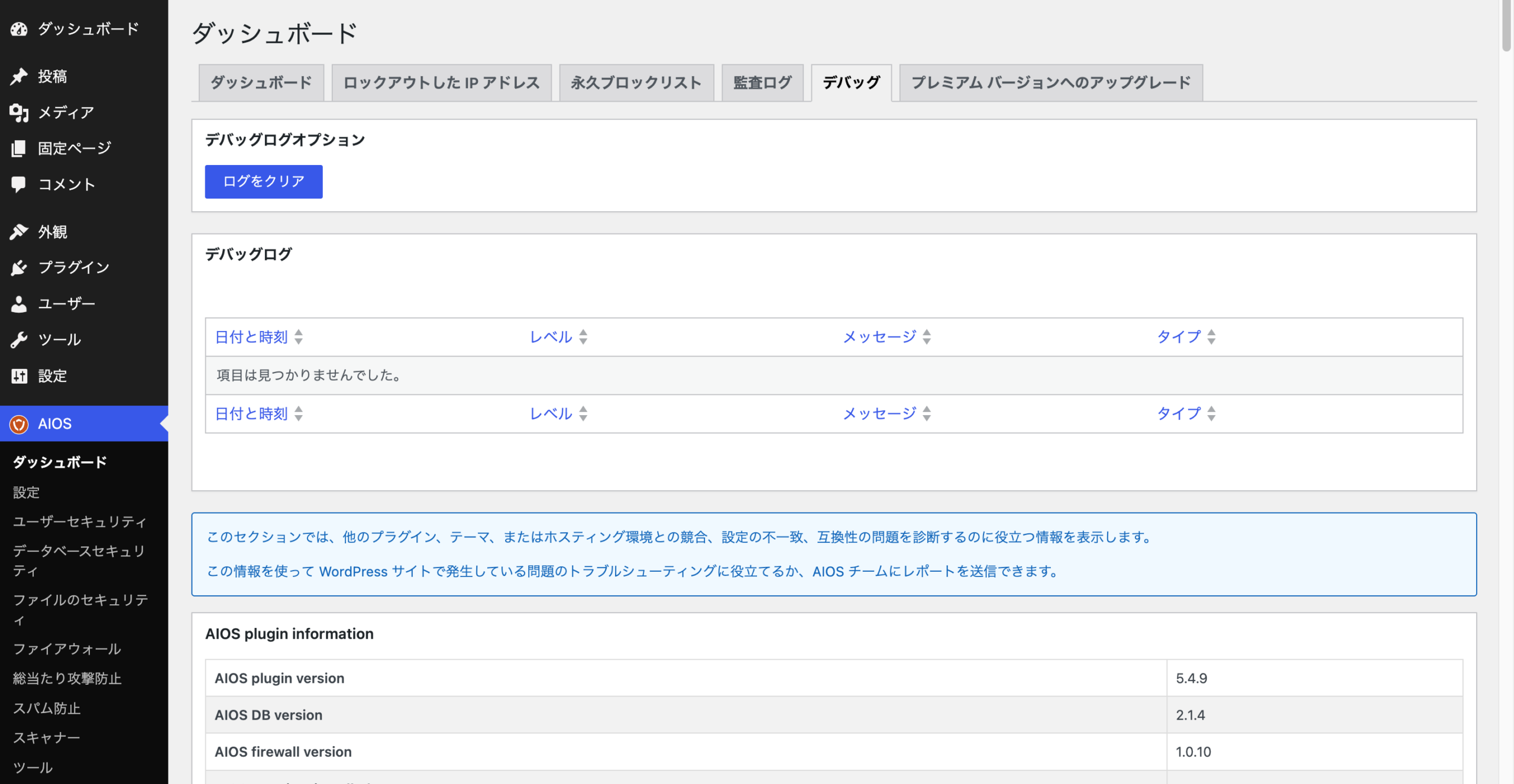Click the ログをクリア button
1514x784 pixels.
[x=264, y=182]
